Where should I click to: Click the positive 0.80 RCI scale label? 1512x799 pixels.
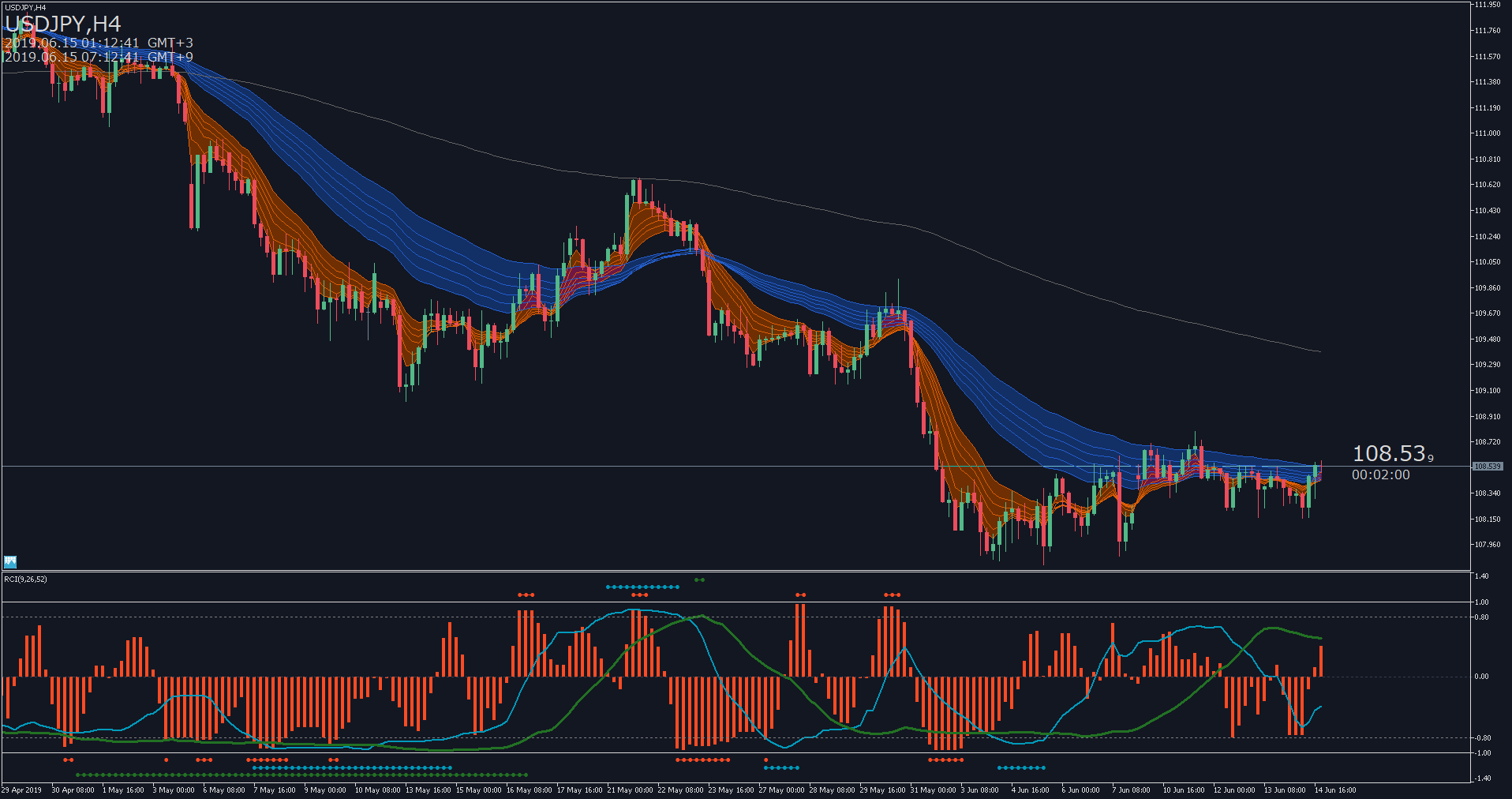pyautogui.click(x=1482, y=617)
